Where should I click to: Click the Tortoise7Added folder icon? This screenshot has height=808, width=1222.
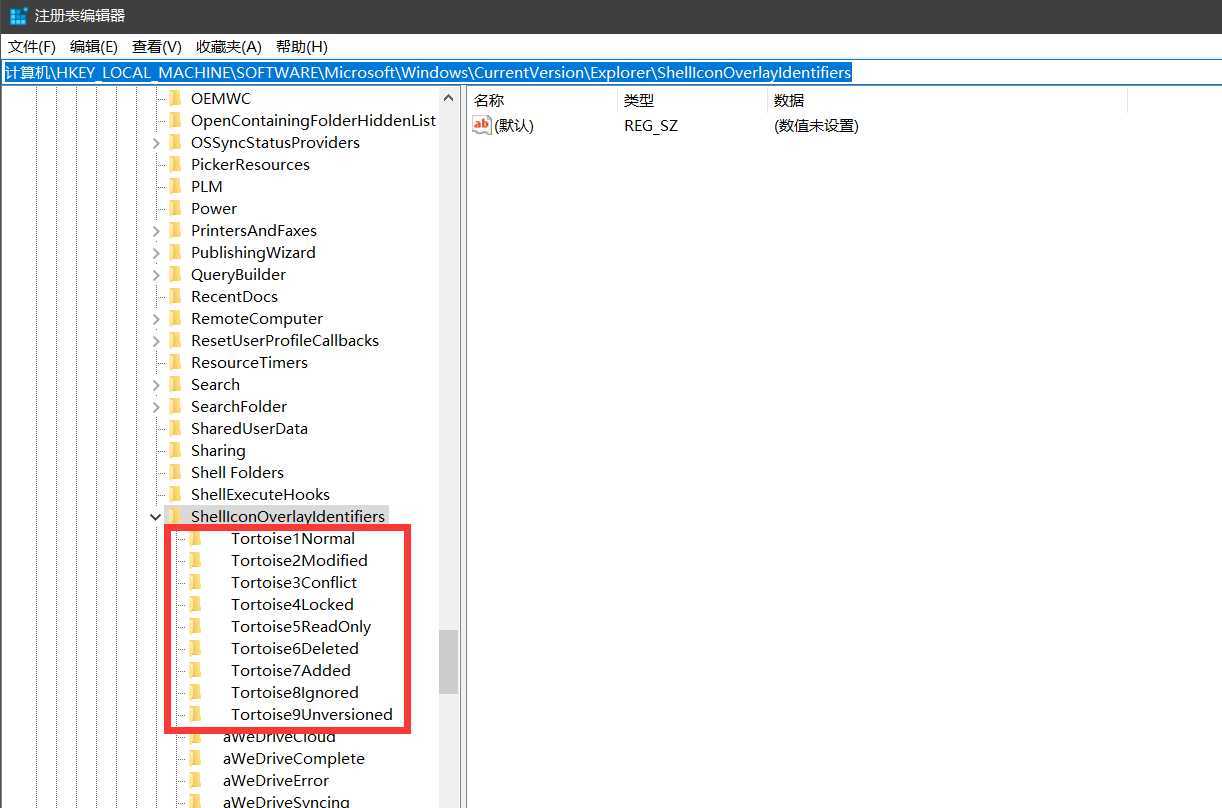point(195,670)
